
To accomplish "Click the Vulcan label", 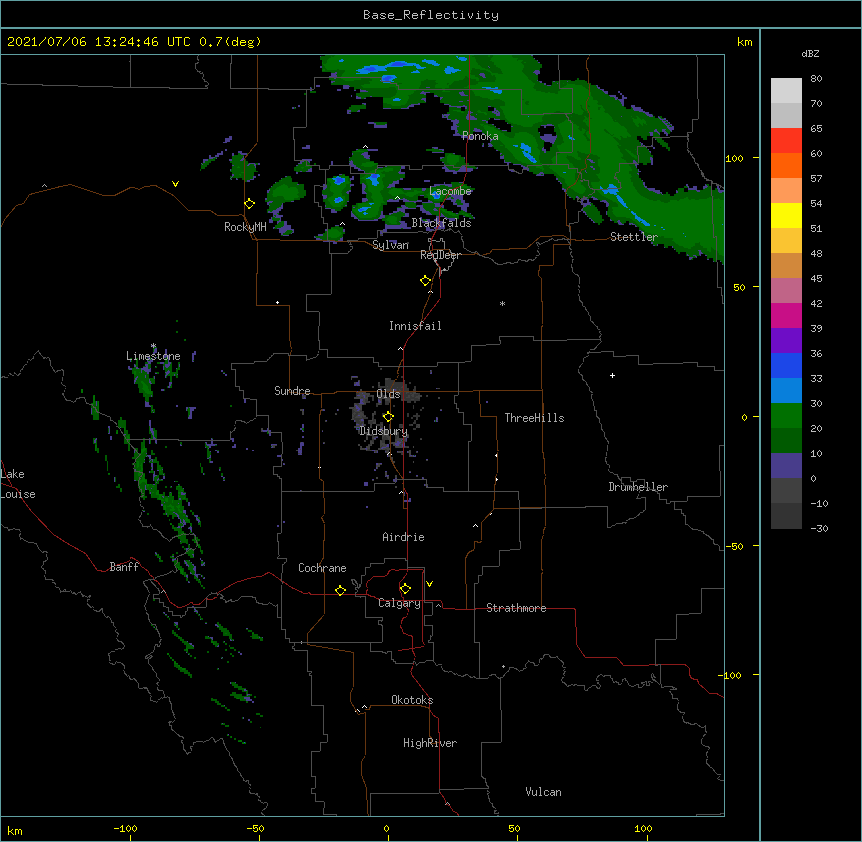I will click(x=543, y=792).
